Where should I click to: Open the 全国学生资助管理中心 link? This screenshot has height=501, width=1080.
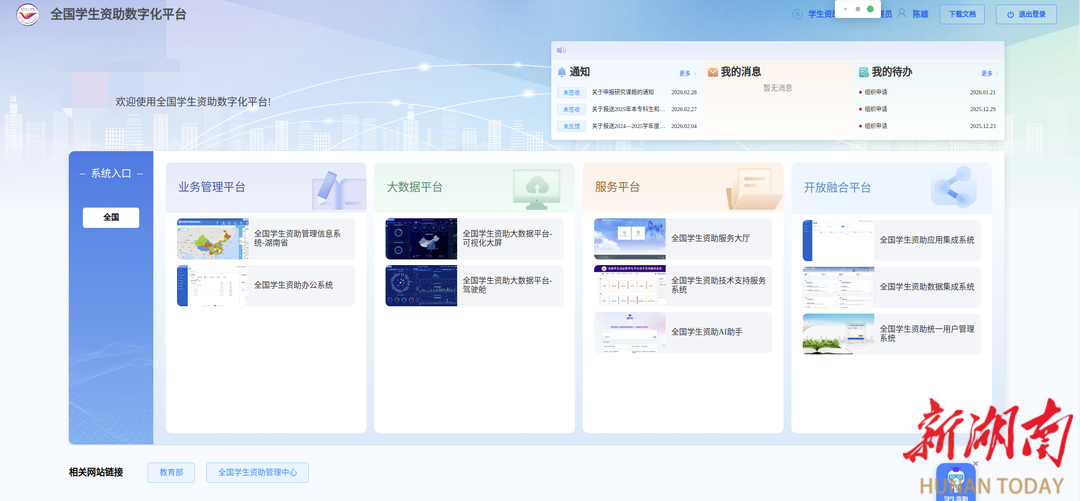[x=257, y=472]
